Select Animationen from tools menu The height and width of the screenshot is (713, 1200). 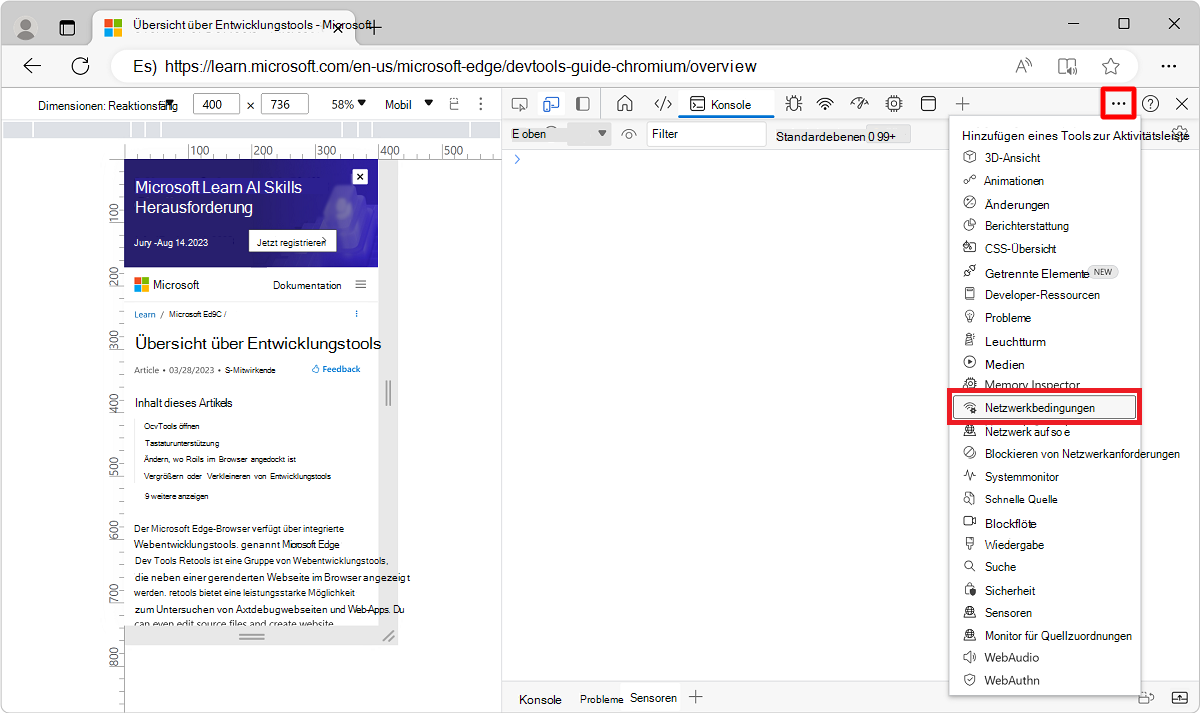point(1044,181)
